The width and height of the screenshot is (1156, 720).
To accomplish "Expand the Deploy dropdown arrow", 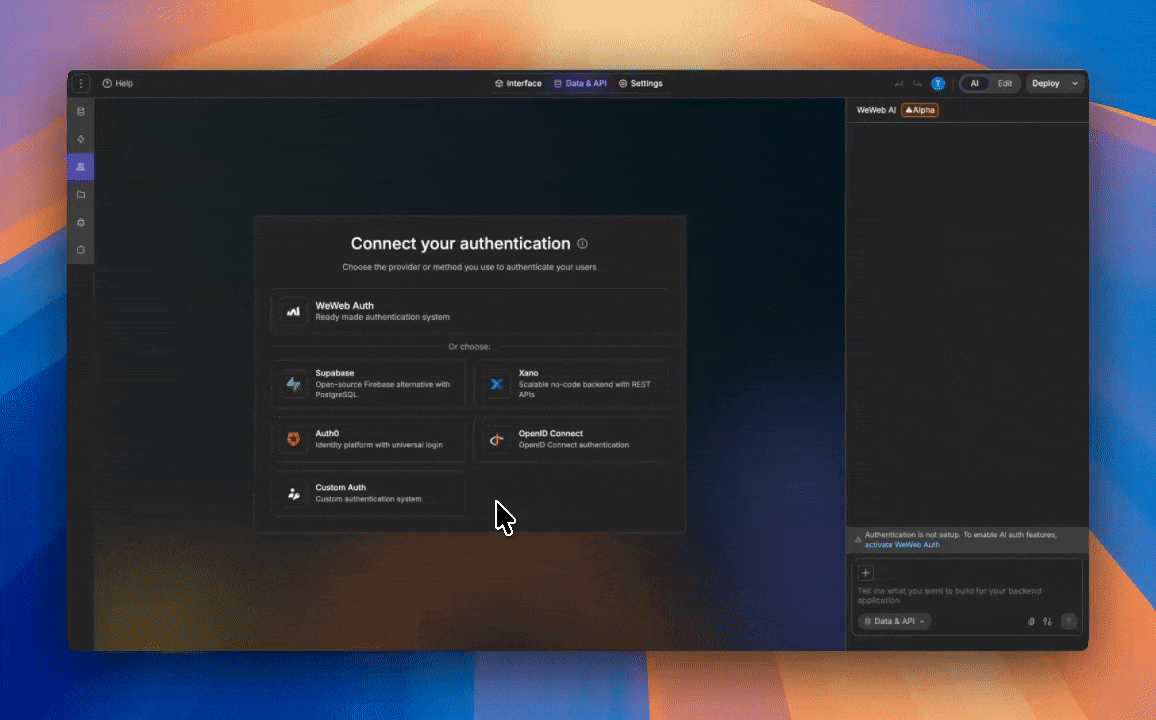I will (x=1075, y=83).
